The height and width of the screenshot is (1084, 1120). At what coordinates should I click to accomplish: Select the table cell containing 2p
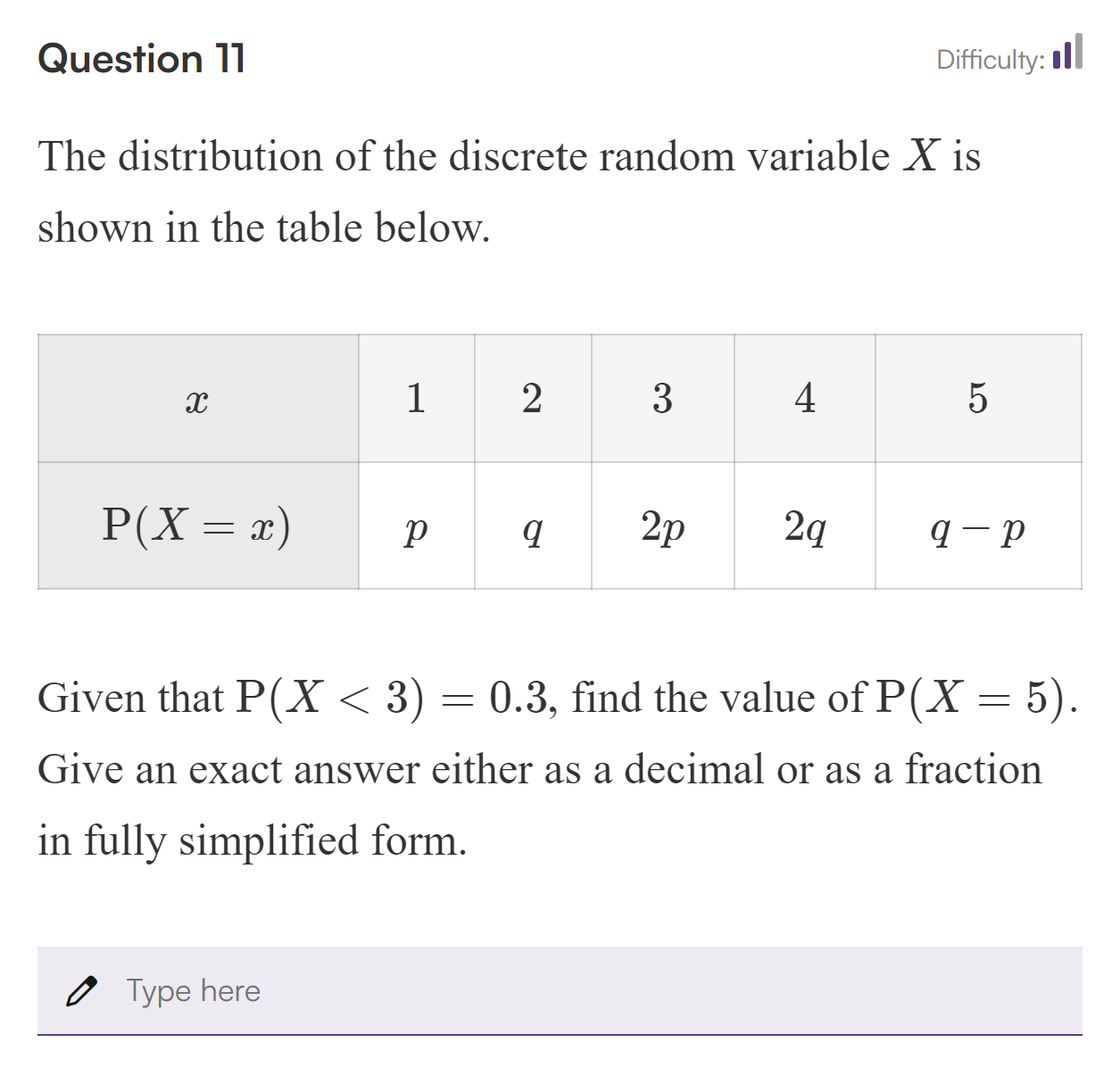point(661,528)
